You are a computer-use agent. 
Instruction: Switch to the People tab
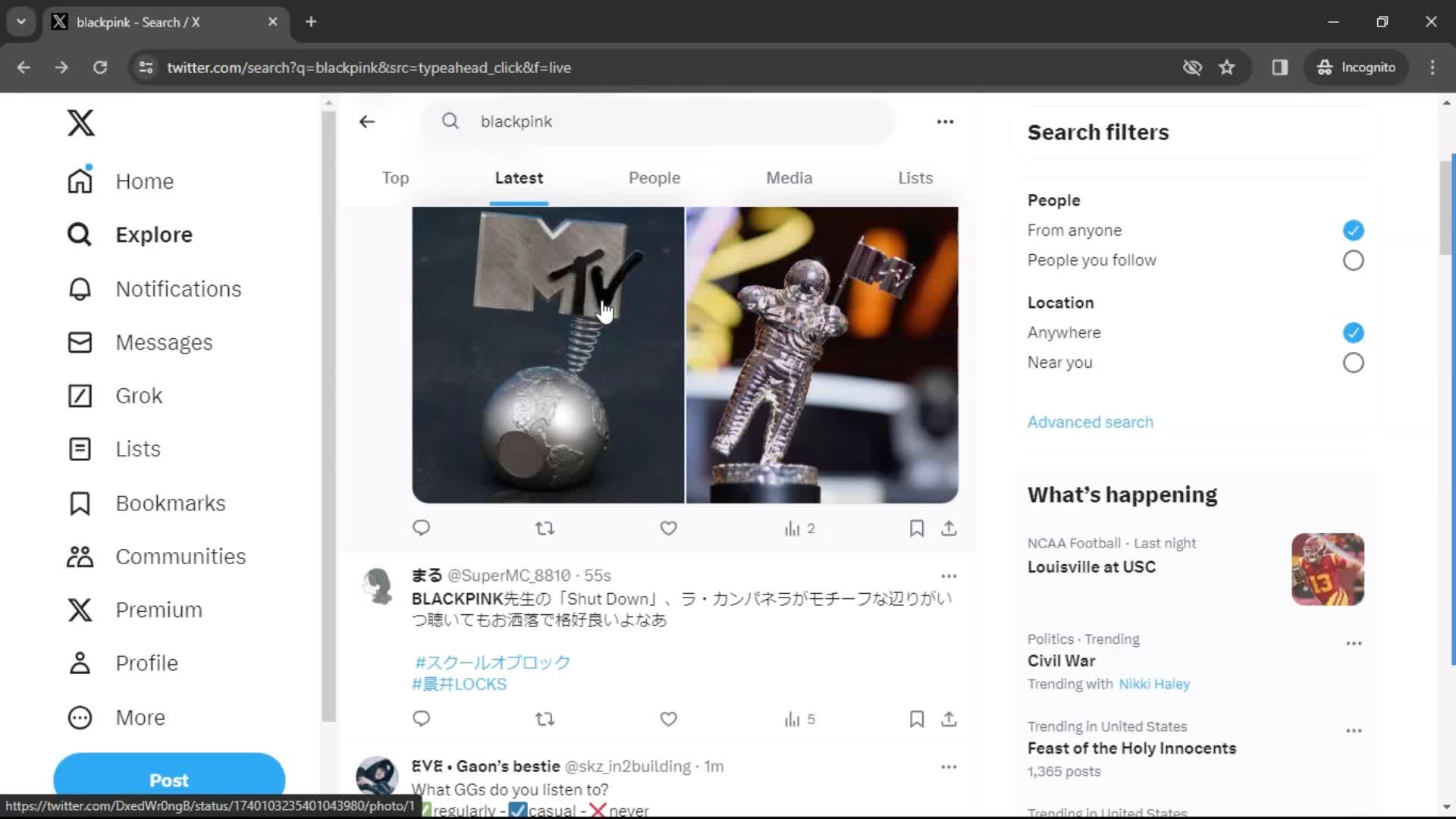pyautogui.click(x=654, y=178)
